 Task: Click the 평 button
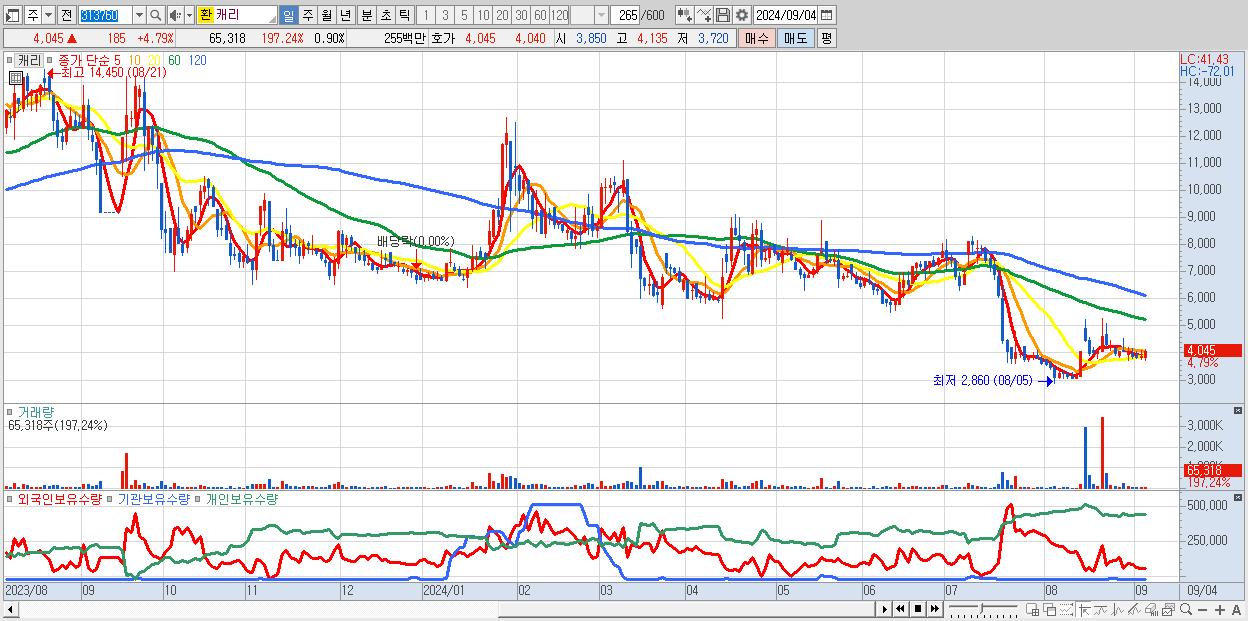pyautogui.click(x=826, y=38)
